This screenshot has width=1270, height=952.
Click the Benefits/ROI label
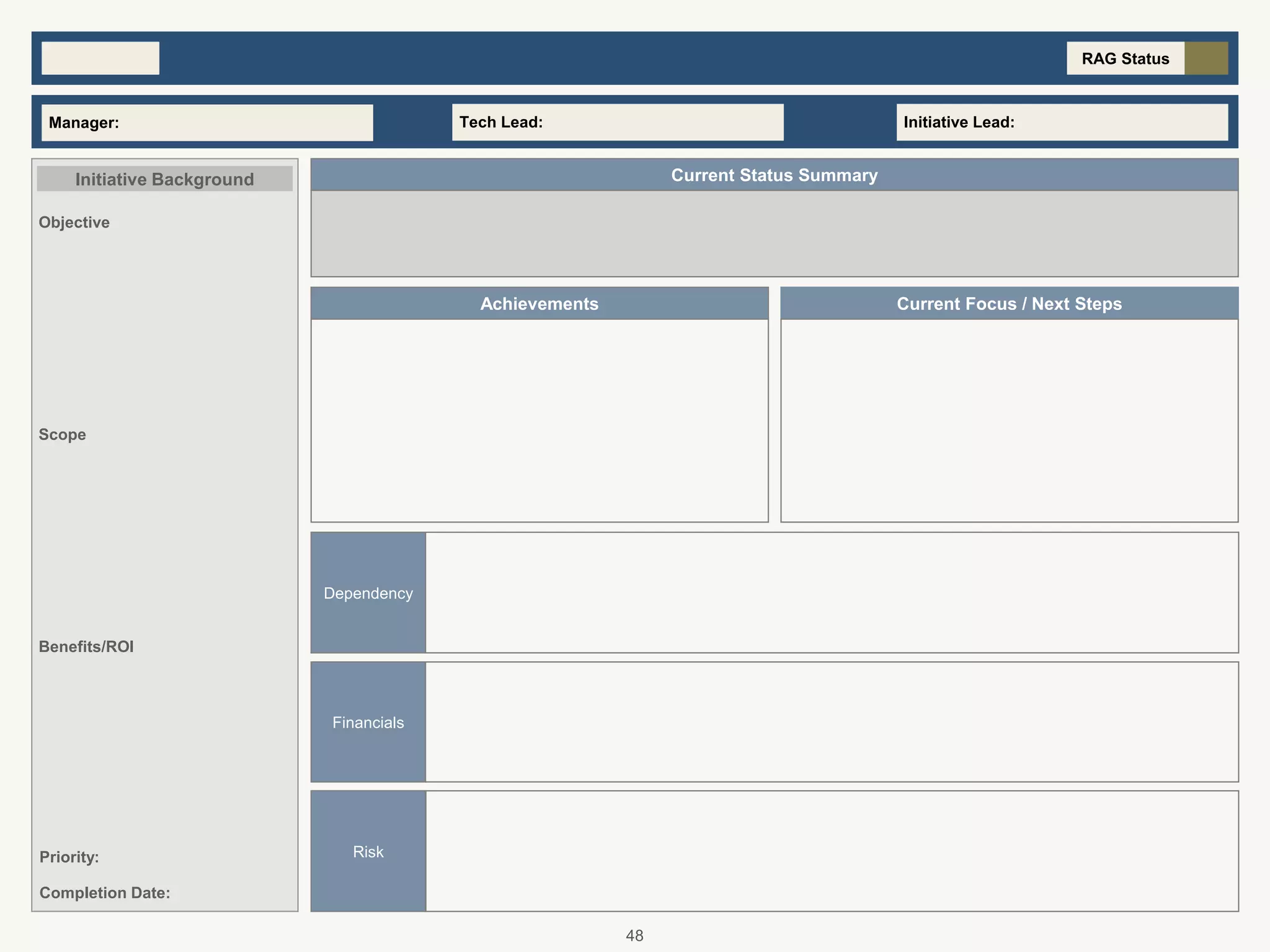click(x=86, y=646)
